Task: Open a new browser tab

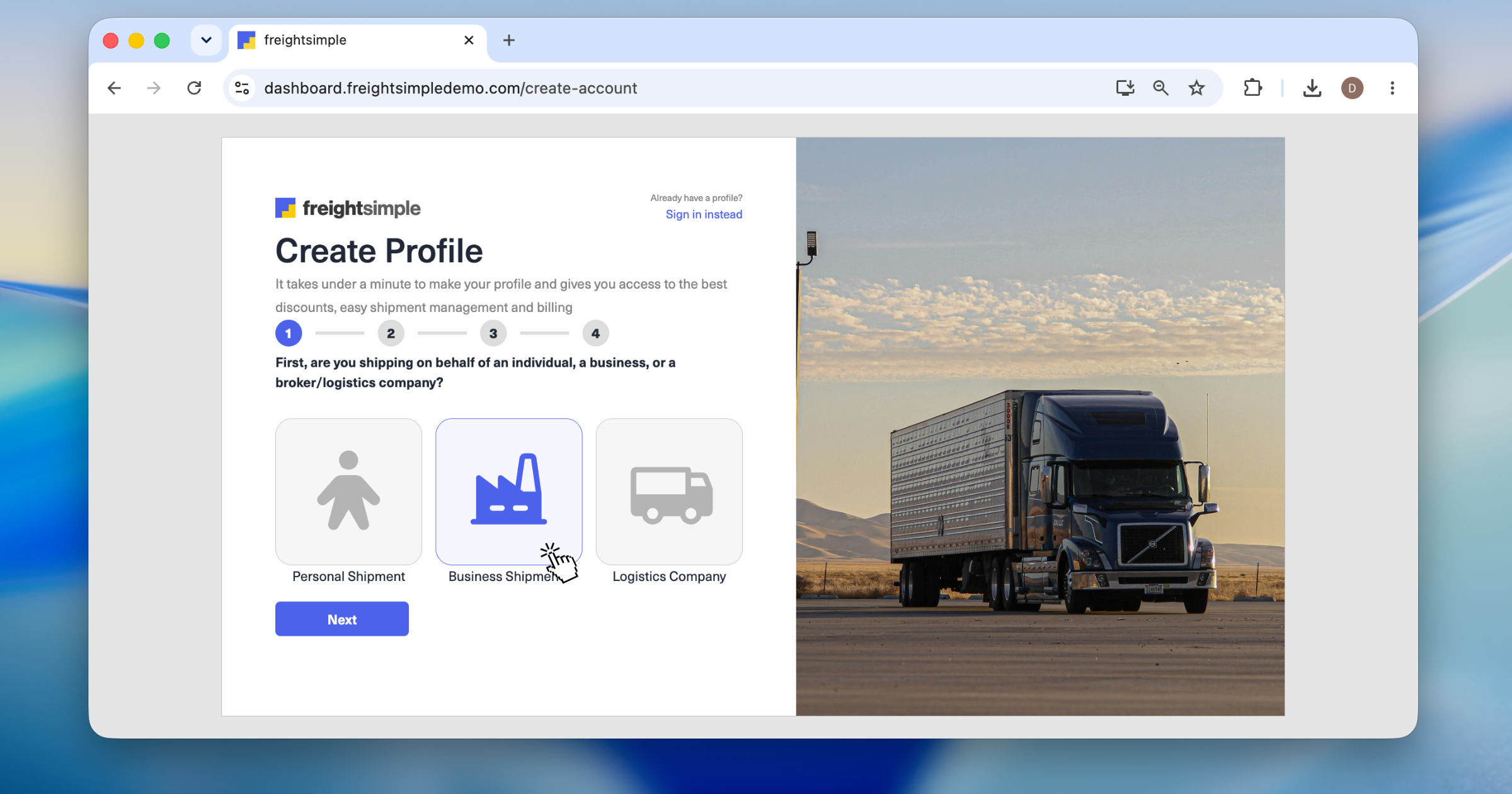Action: [x=509, y=40]
